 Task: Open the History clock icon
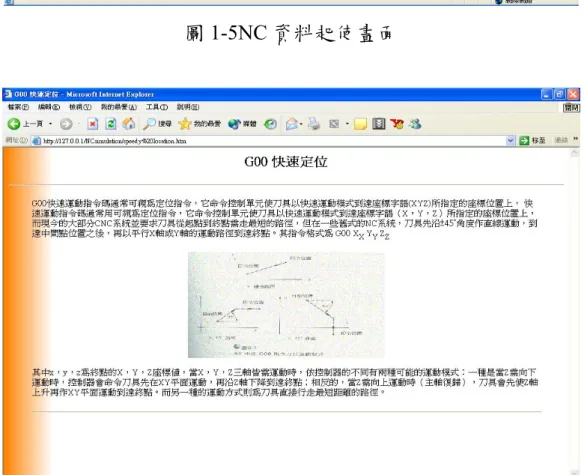pyautogui.click(x=270, y=124)
